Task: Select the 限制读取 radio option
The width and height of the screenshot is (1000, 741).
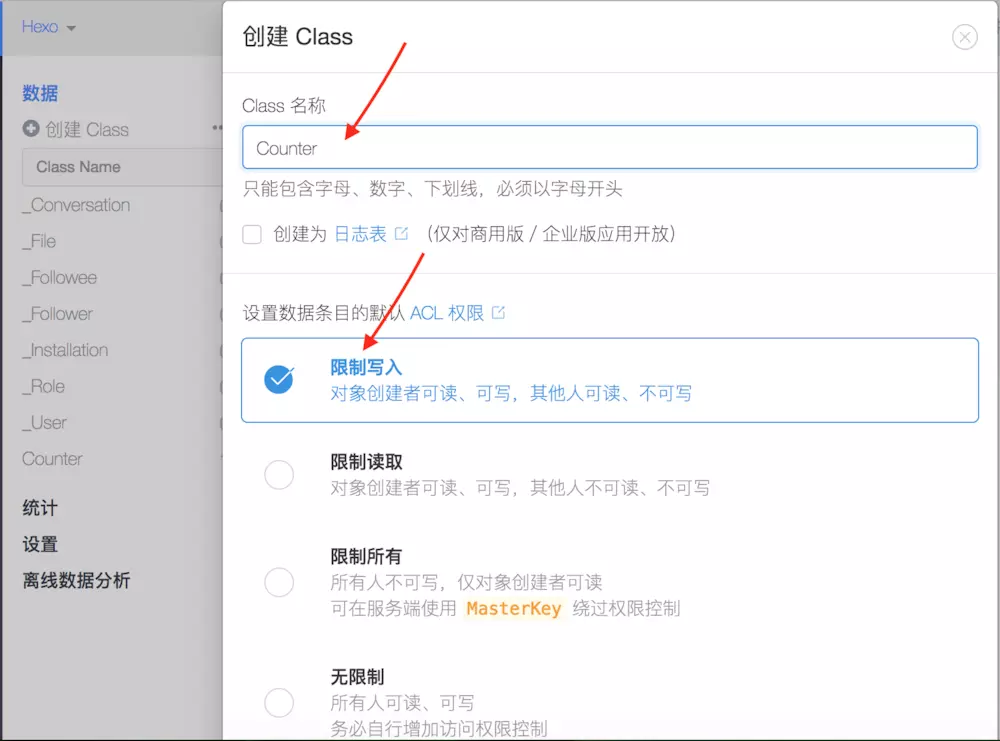Action: coord(279,474)
